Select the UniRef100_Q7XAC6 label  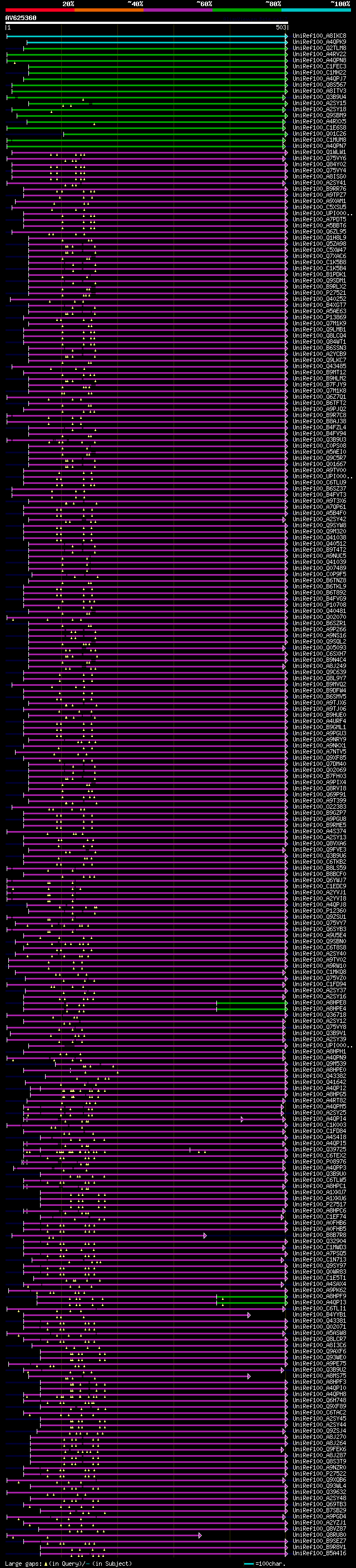pyautogui.click(x=319, y=256)
